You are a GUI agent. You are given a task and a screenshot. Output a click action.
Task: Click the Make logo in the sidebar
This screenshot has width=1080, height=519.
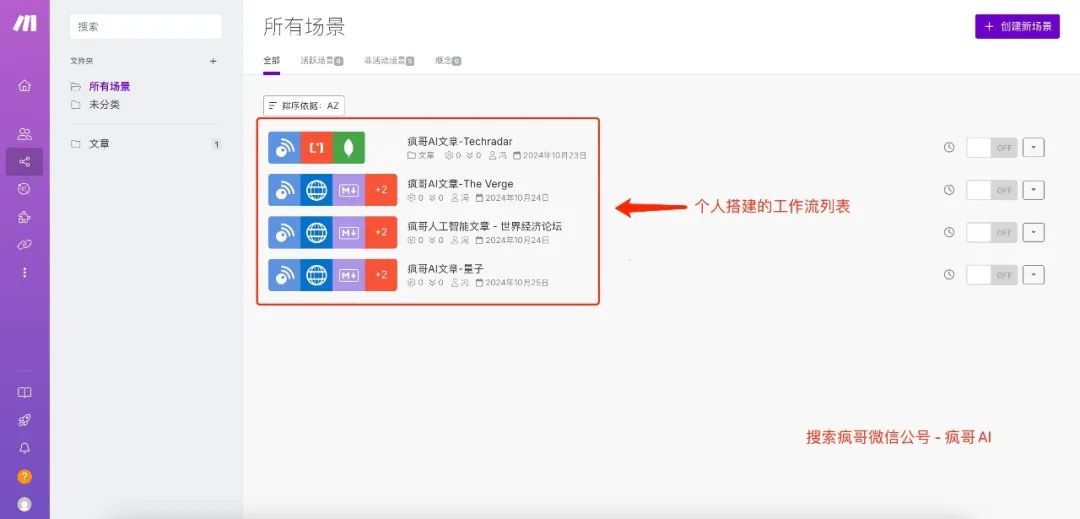(25, 23)
